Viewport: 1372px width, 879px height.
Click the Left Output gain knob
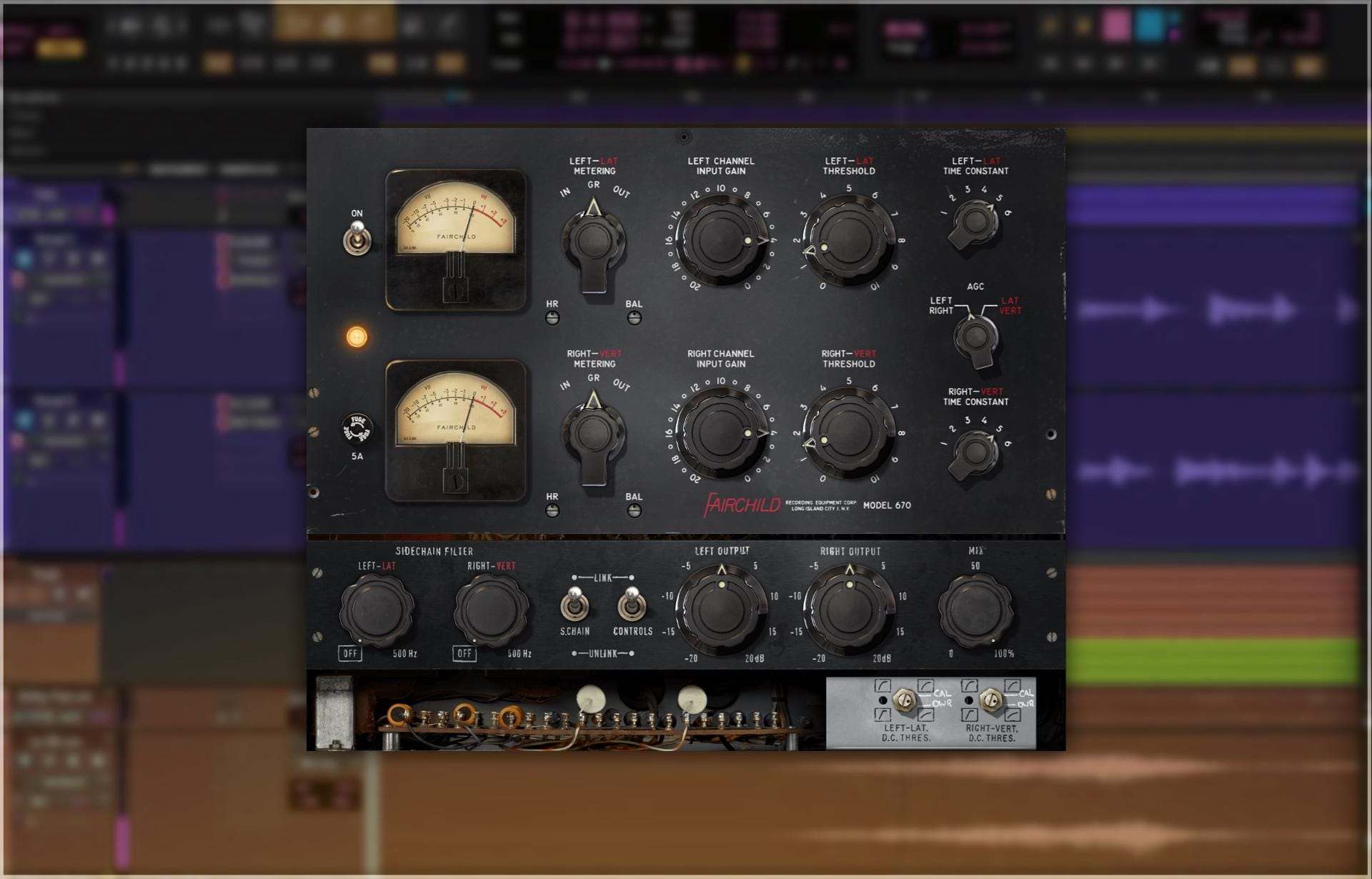tap(720, 609)
